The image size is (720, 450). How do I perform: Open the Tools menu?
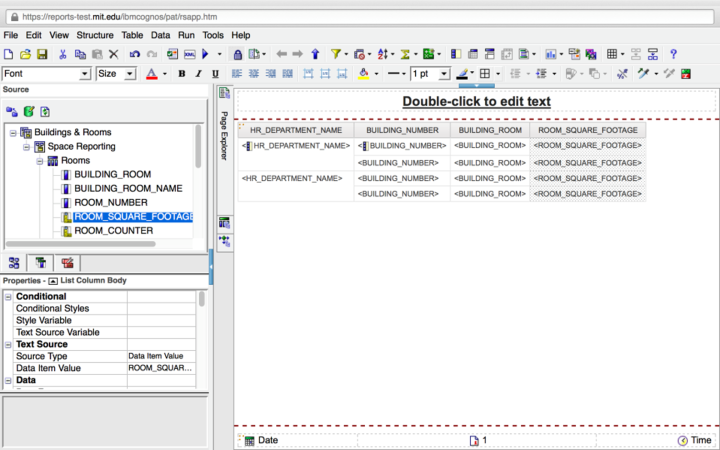coord(213,35)
